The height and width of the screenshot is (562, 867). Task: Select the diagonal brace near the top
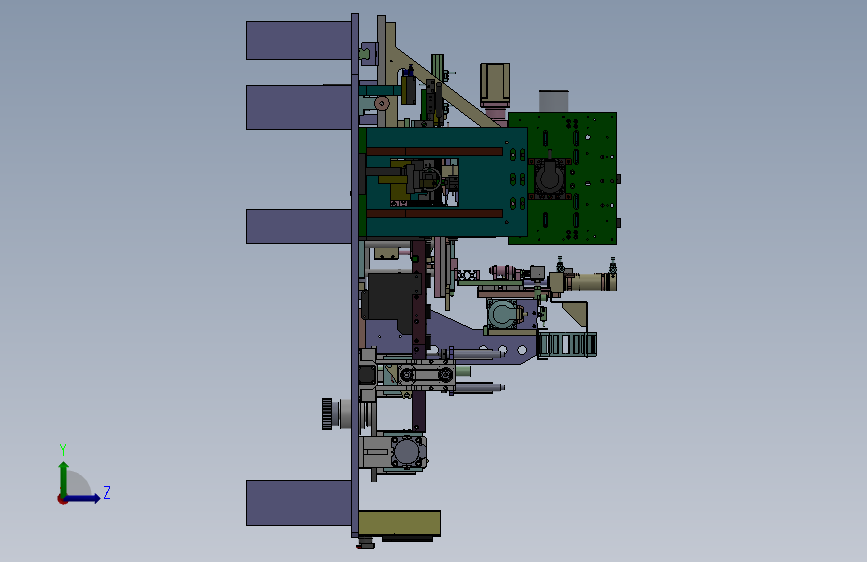[x=448, y=89]
